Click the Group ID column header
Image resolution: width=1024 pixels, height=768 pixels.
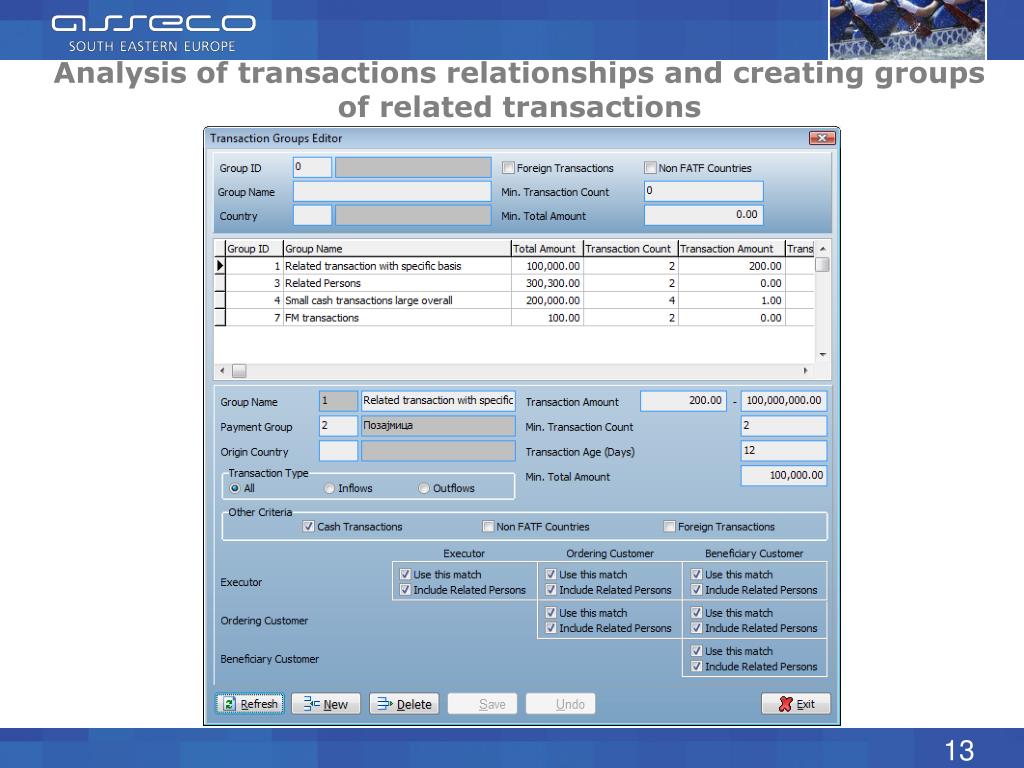click(x=254, y=248)
